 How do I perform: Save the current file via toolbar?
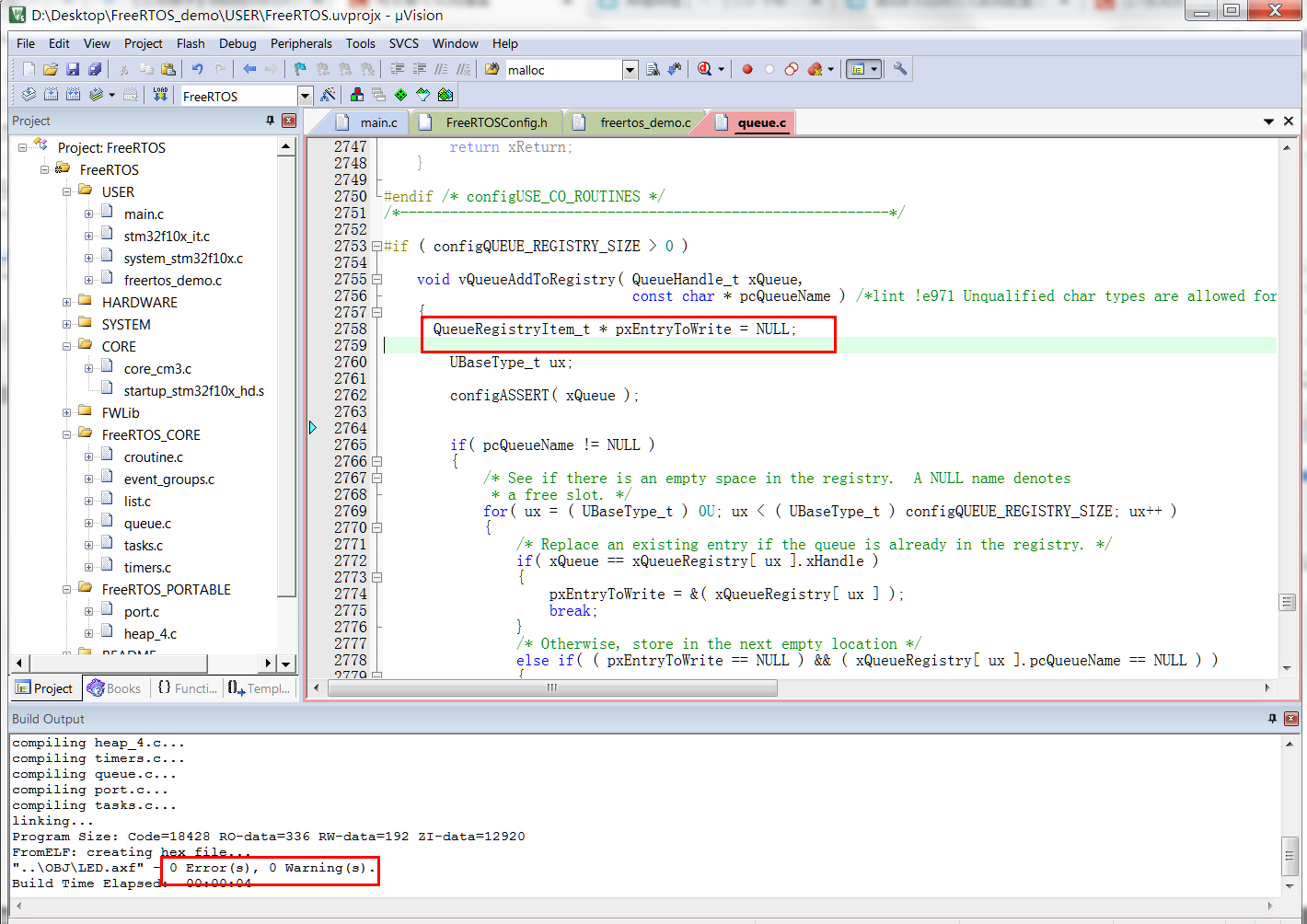73,69
